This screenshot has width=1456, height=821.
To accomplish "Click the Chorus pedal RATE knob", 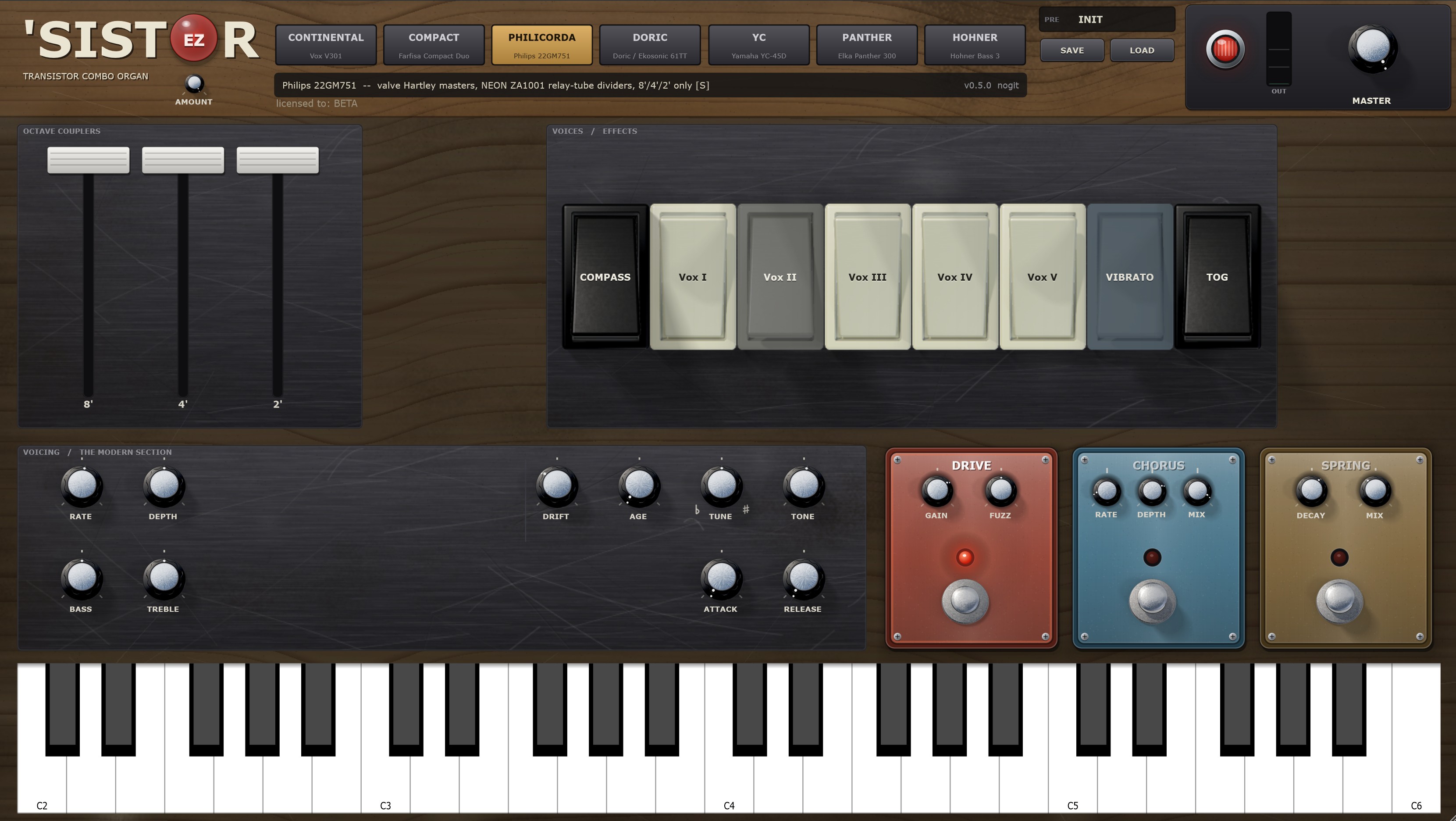I will [1106, 491].
